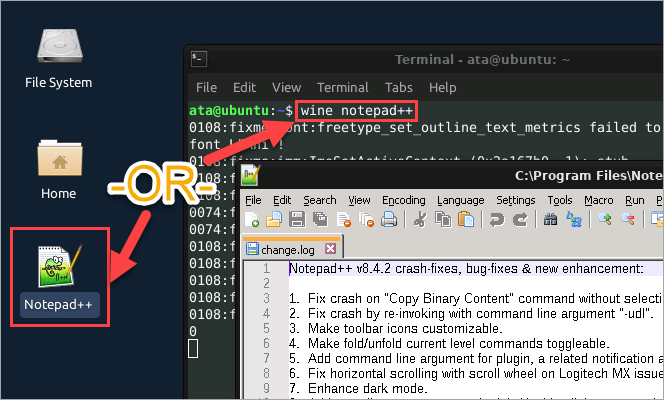Open the Notepad++ Tools menu
Viewport: 664px width, 400px height.
[560, 200]
